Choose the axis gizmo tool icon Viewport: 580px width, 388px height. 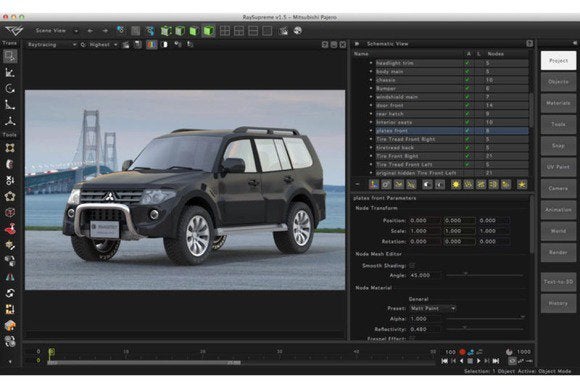click(10, 121)
